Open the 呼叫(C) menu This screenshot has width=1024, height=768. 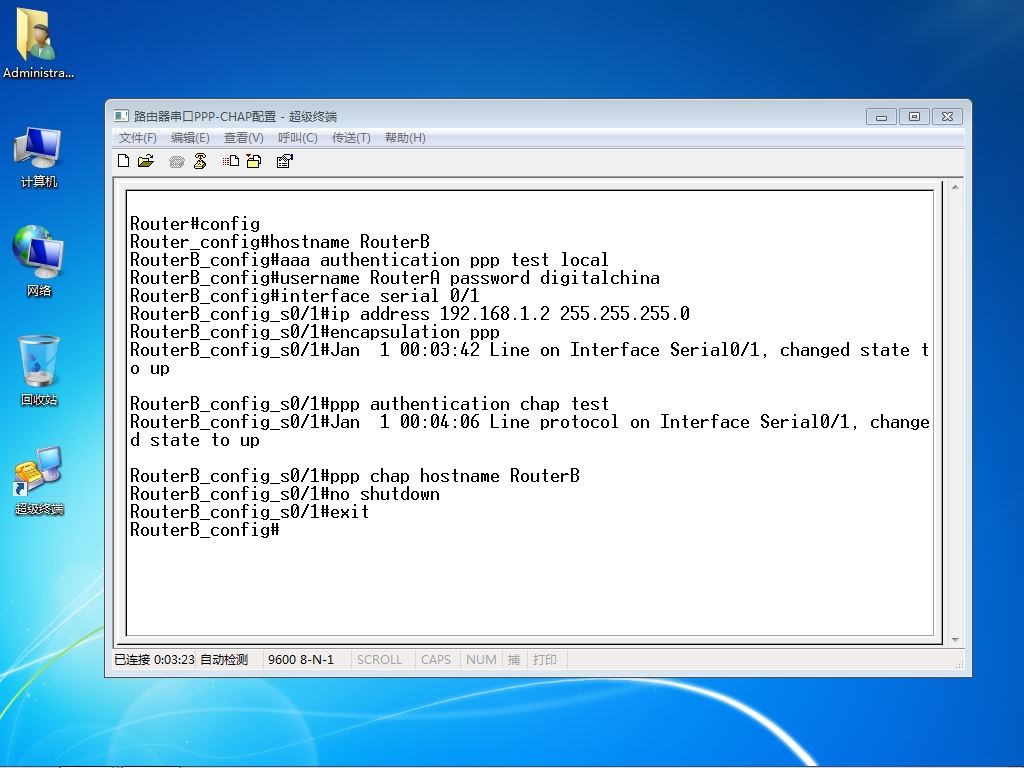(x=298, y=138)
